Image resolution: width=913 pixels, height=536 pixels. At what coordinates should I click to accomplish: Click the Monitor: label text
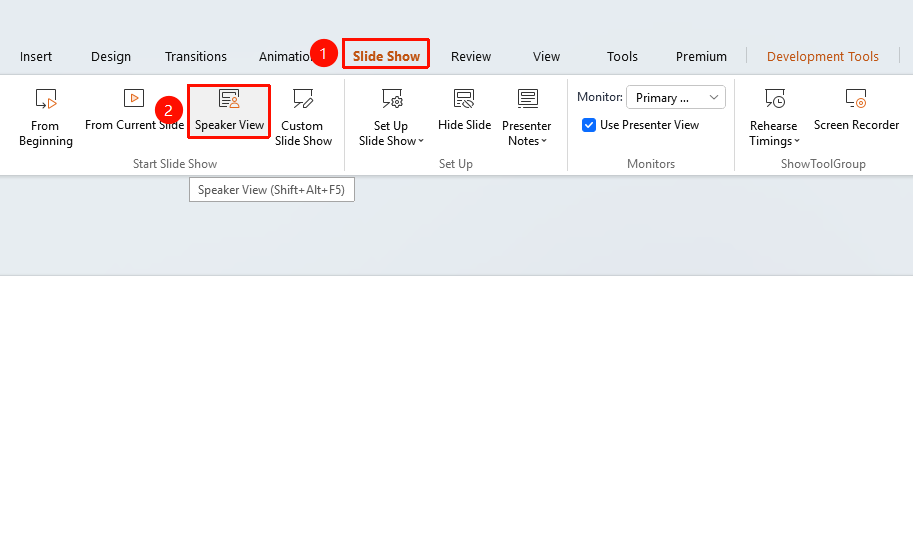600,97
